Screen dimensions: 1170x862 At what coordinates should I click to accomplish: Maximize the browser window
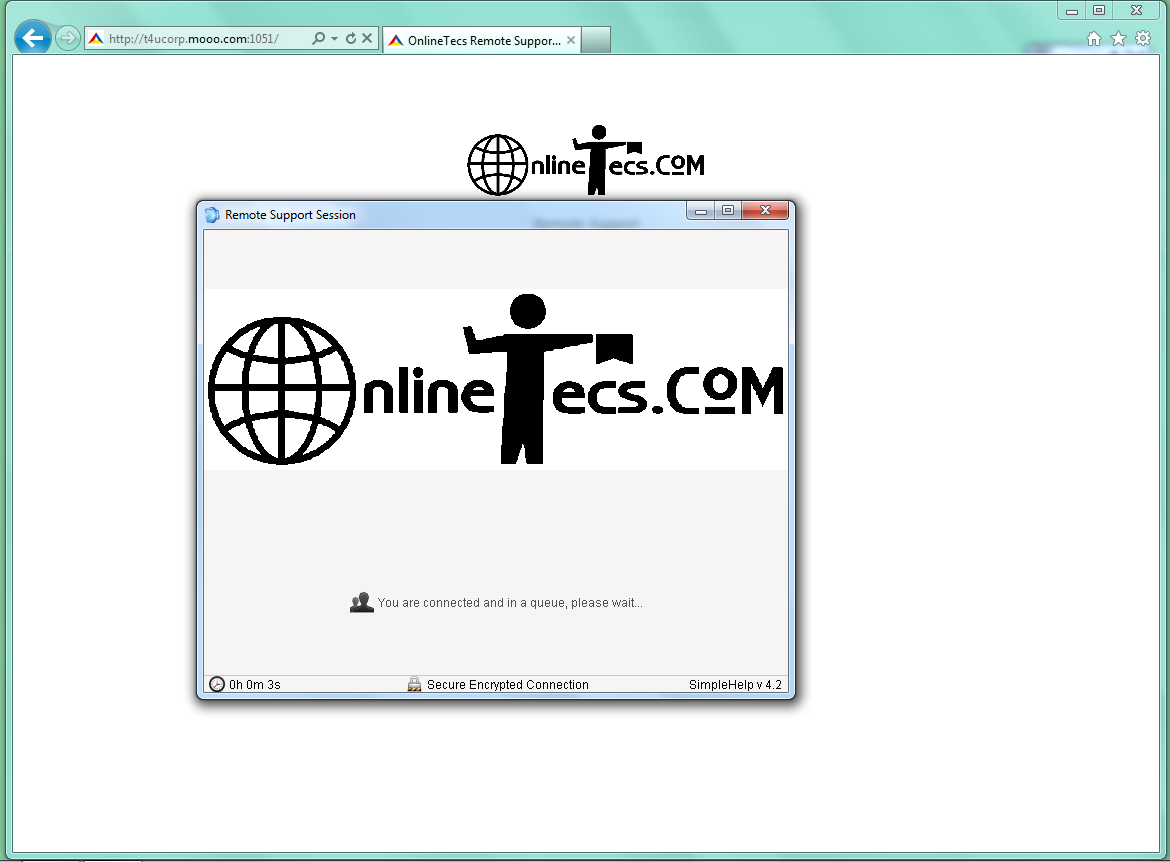(1099, 10)
